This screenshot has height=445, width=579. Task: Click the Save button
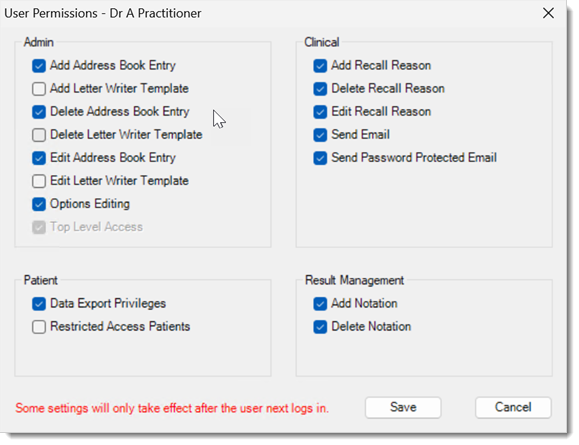pyautogui.click(x=403, y=407)
